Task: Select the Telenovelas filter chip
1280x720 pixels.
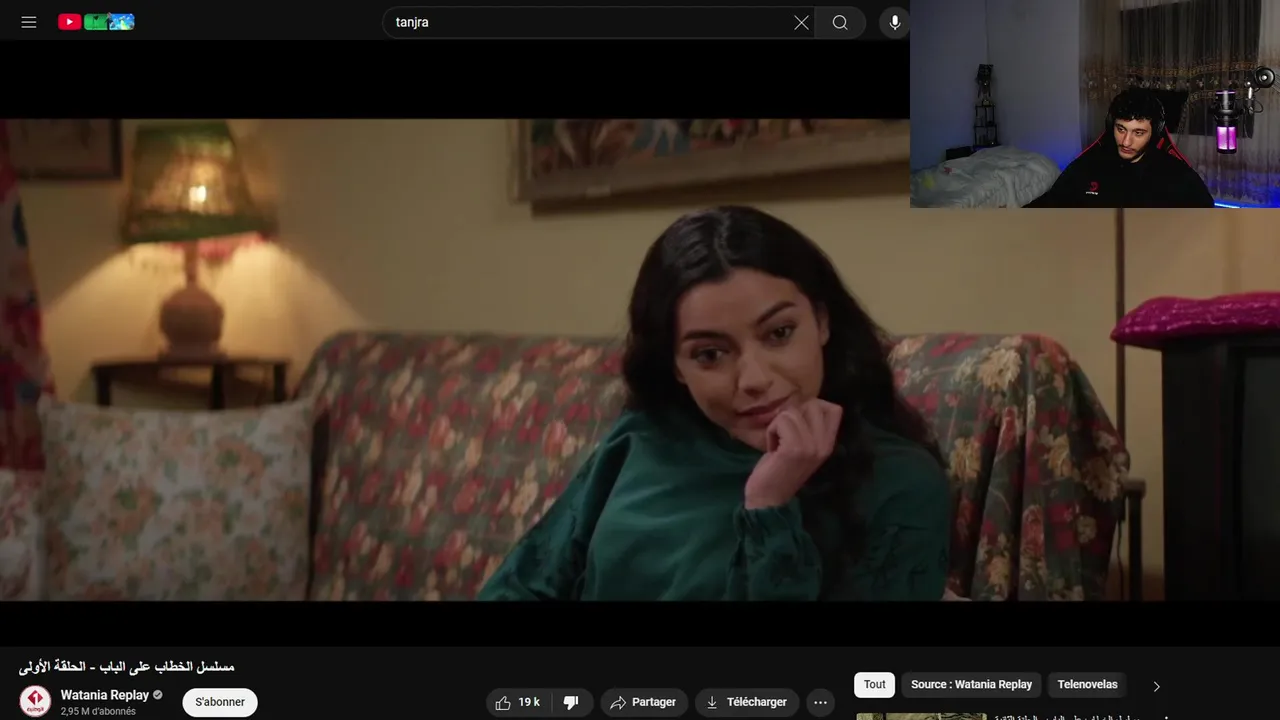Action: point(1087,684)
